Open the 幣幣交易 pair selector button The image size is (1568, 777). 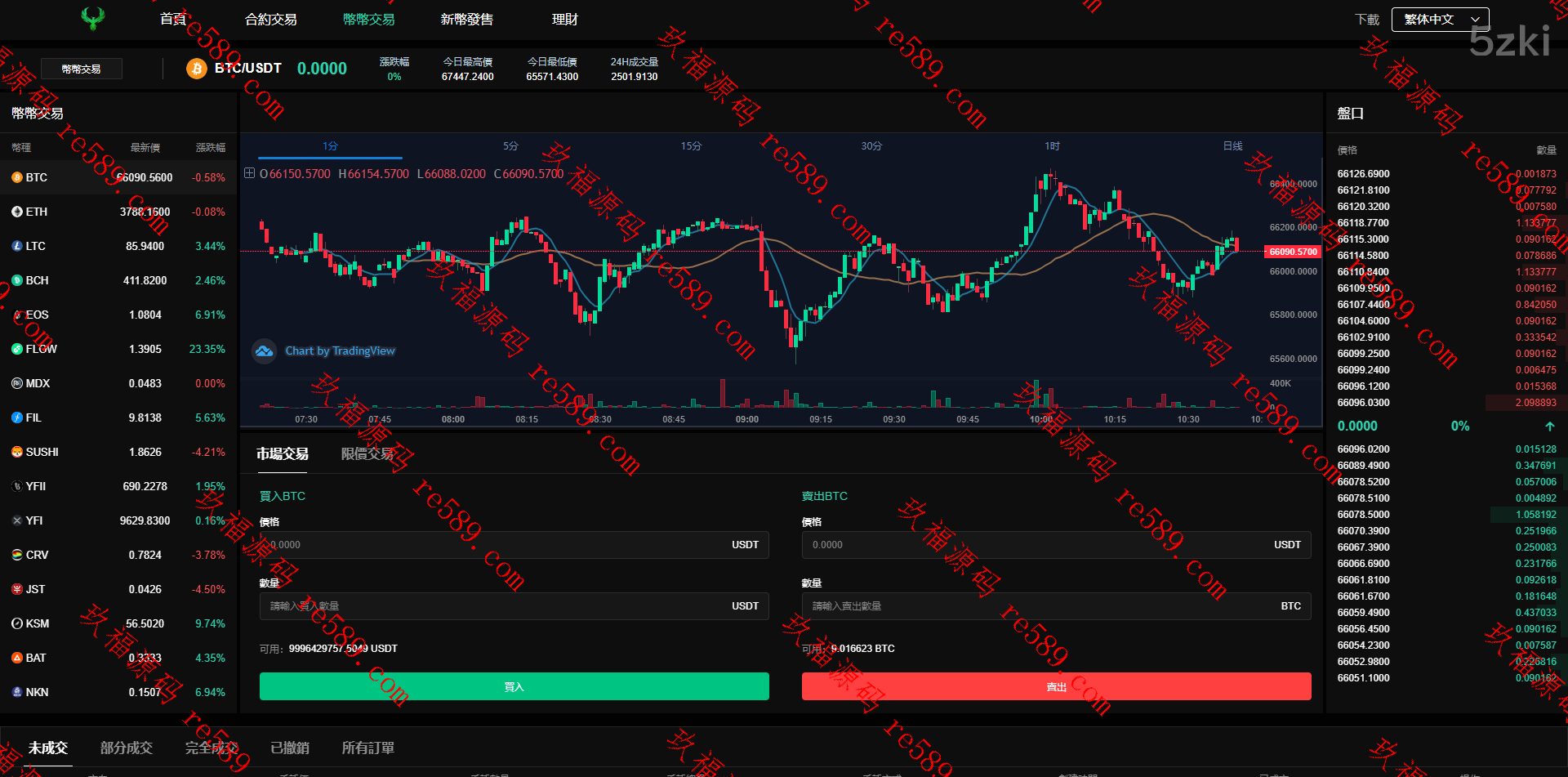(x=82, y=69)
